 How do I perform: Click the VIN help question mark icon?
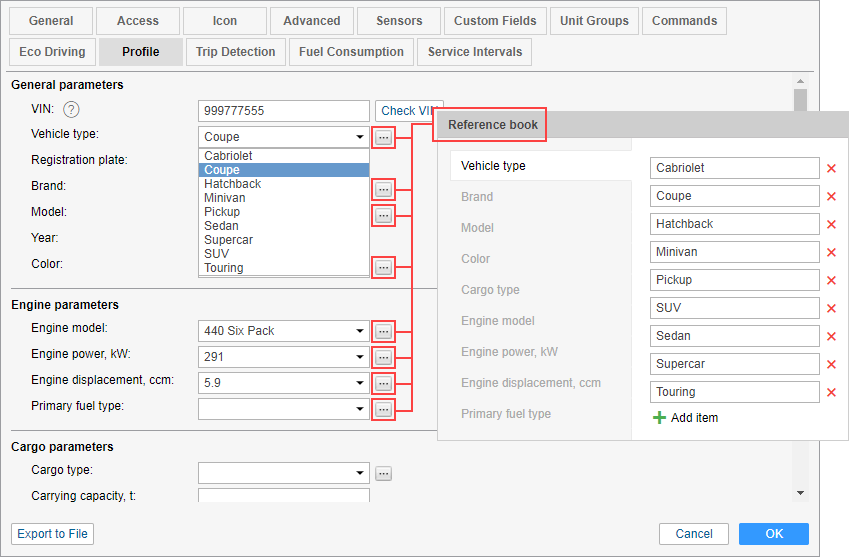[71, 110]
